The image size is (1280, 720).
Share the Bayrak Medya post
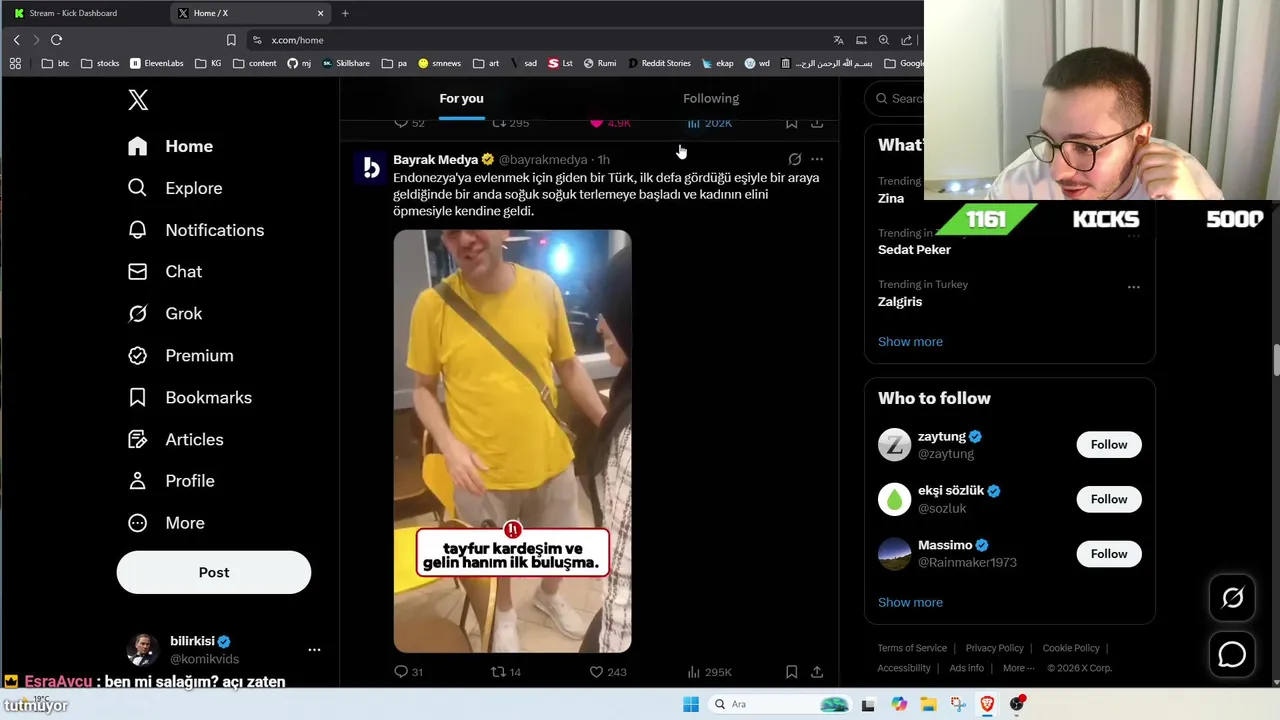817,672
